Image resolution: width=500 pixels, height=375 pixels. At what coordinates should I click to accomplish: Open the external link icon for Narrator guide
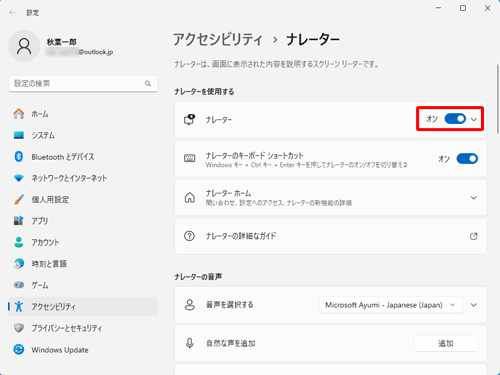click(474, 236)
